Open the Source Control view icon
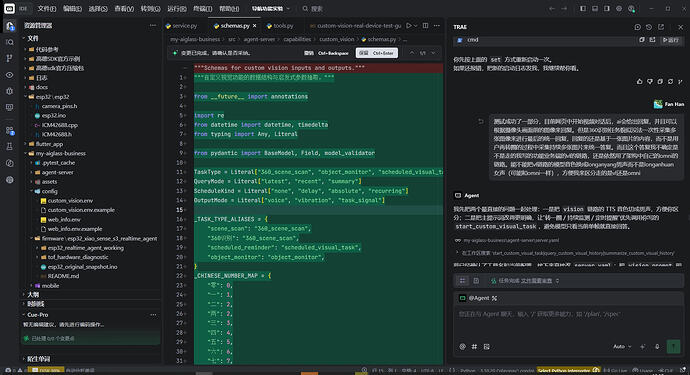This screenshot has height=375, width=690. (10, 59)
